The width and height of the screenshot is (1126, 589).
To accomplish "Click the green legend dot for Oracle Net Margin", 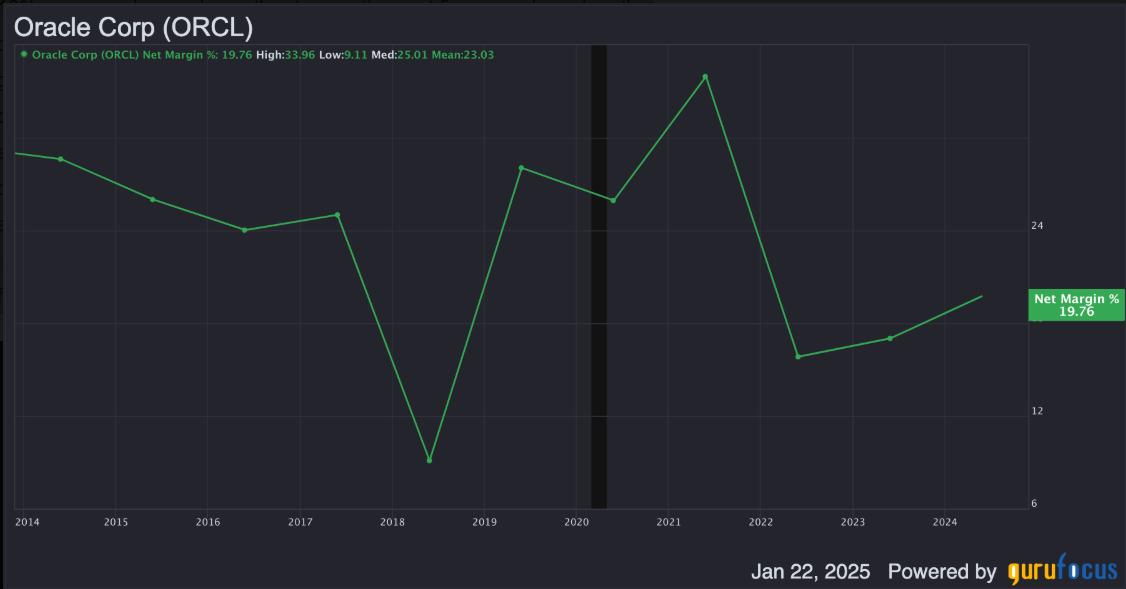I will tap(24, 55).
